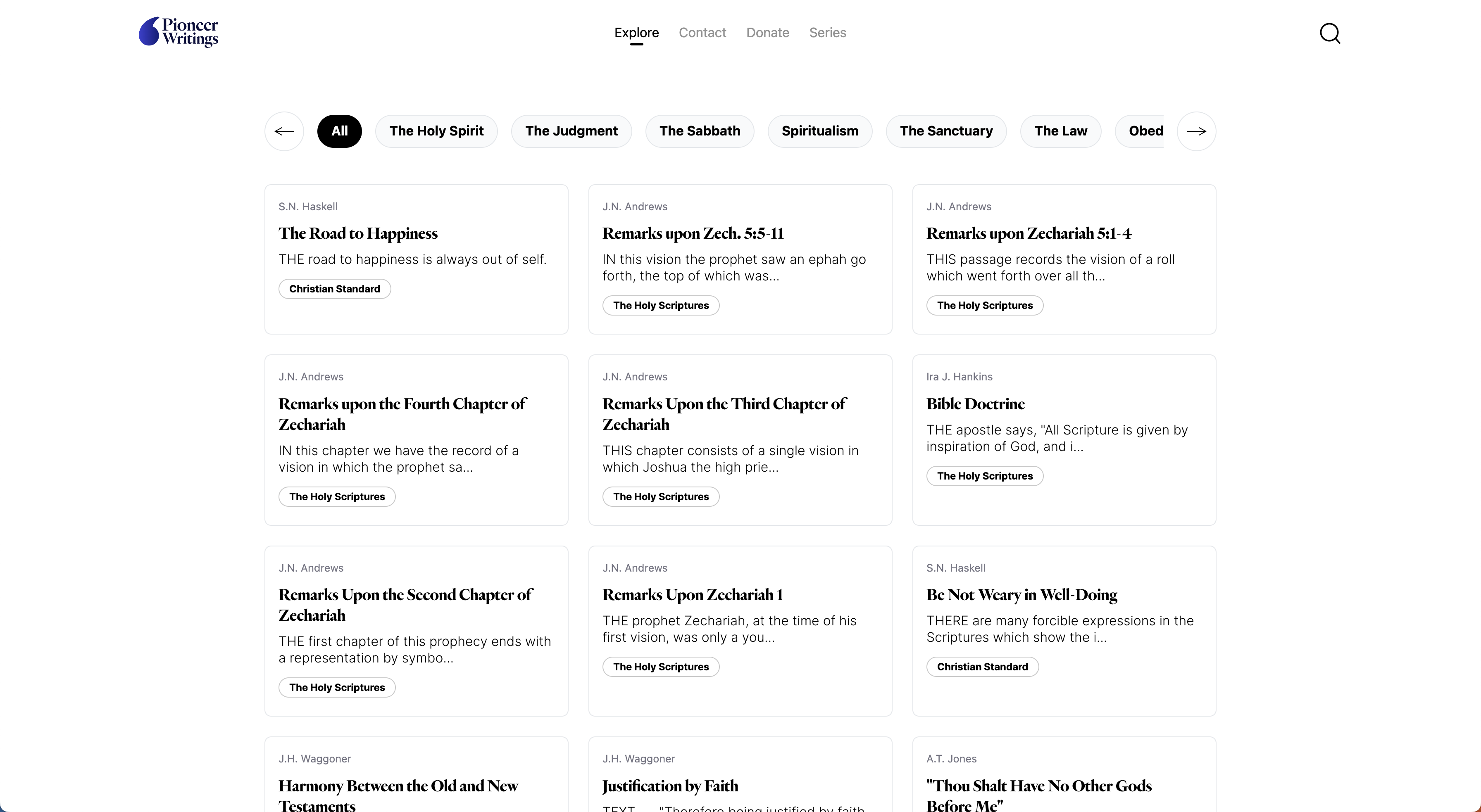
Task: Click the right arrow to reveal more categories
Action: (1196, 131)
